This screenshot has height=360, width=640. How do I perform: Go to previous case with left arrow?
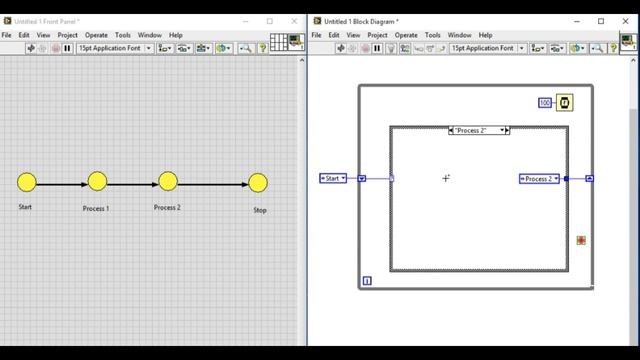[451, 130]
